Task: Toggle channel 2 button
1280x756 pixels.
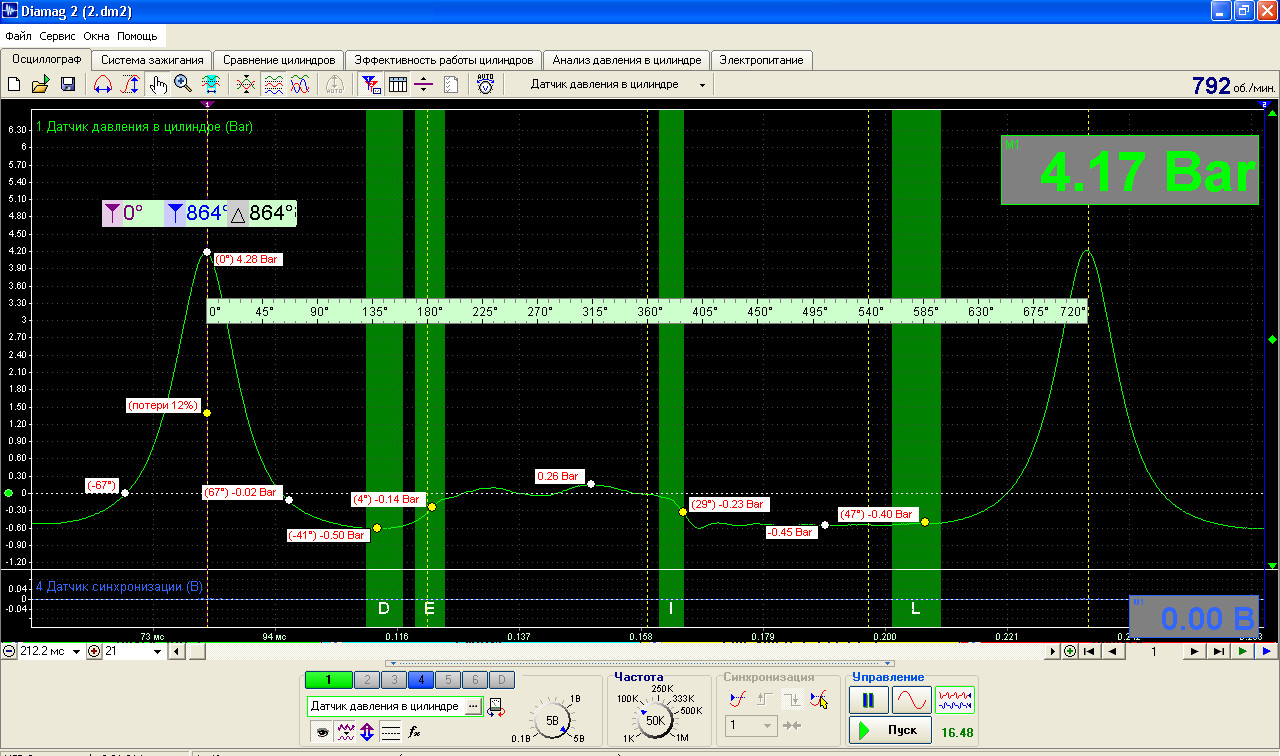Action: [x=367, y=680]
